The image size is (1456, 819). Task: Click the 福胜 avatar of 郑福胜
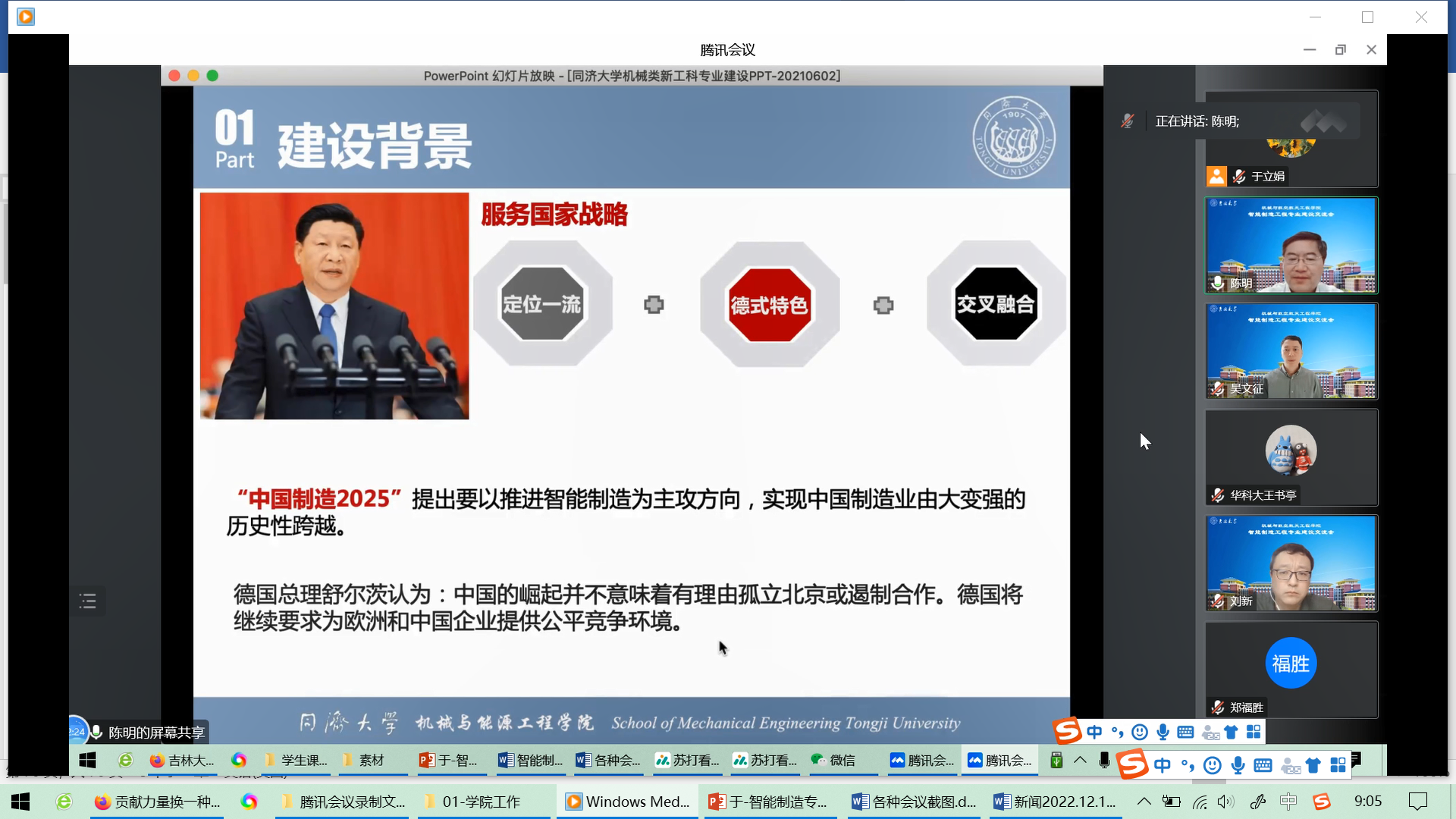click(1291, 664)
